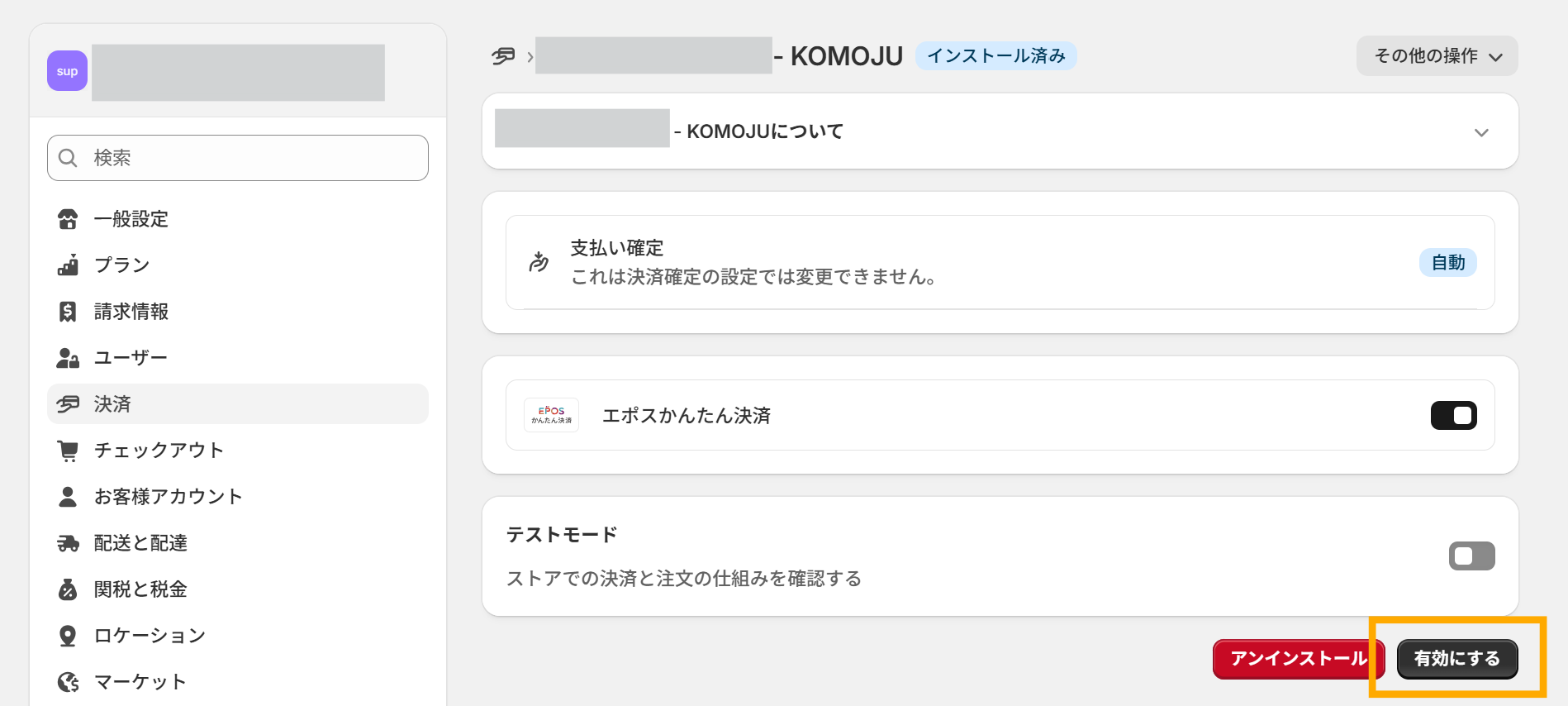Click the red アンインストール button

tap(1298, 659)
